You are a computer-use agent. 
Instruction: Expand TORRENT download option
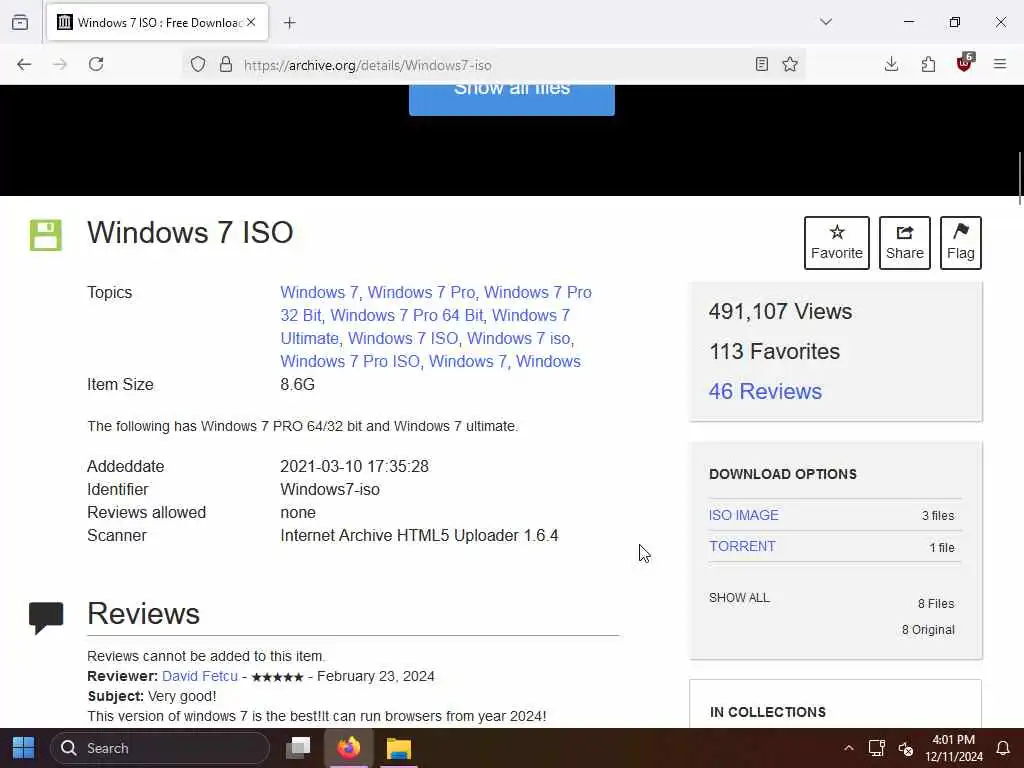pos(742,547)
